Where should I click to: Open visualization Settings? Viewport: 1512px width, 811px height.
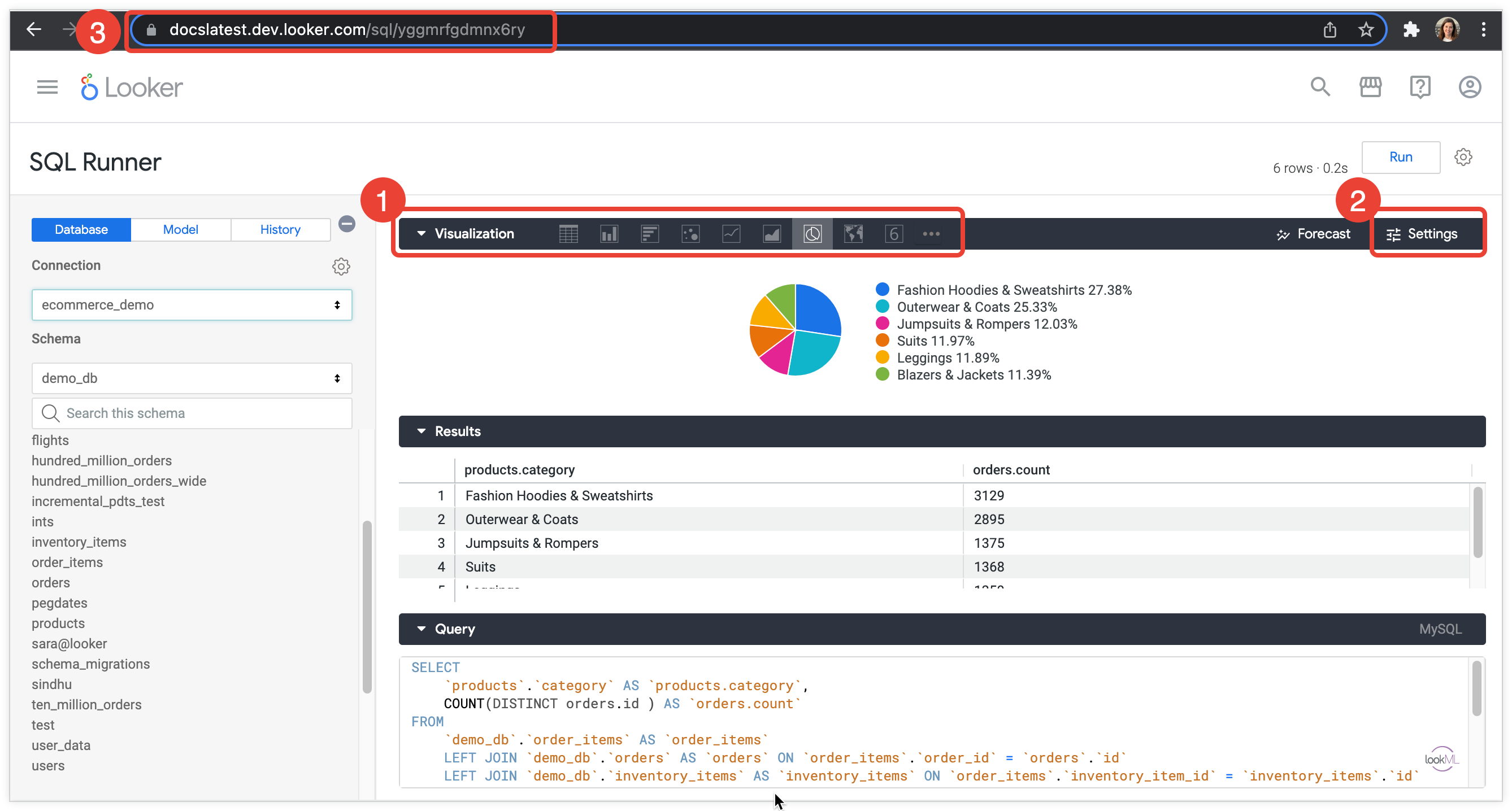tap(1422, 234)
